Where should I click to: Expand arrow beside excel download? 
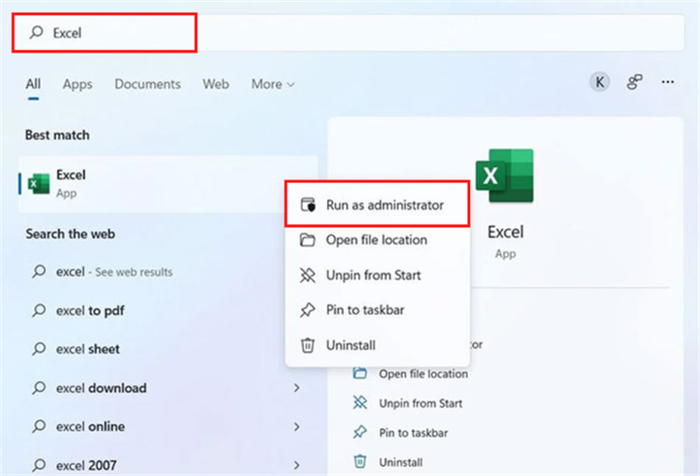(x=297, y=388)
